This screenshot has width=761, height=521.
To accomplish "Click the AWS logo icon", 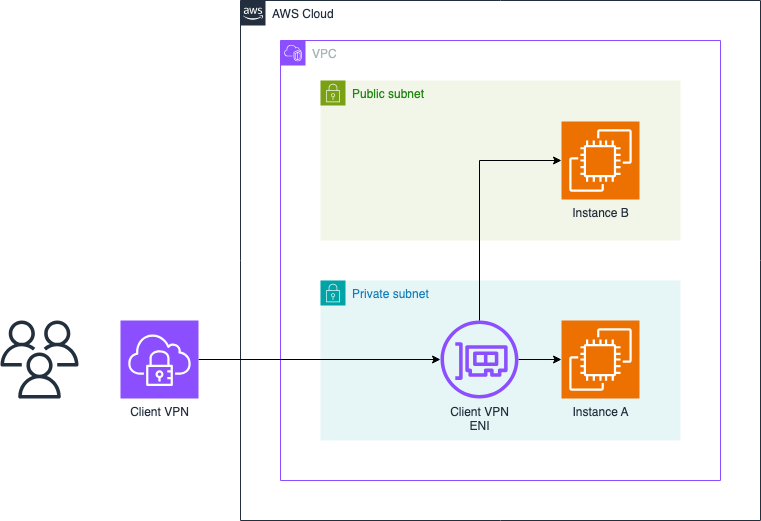I will coord(253,13).
